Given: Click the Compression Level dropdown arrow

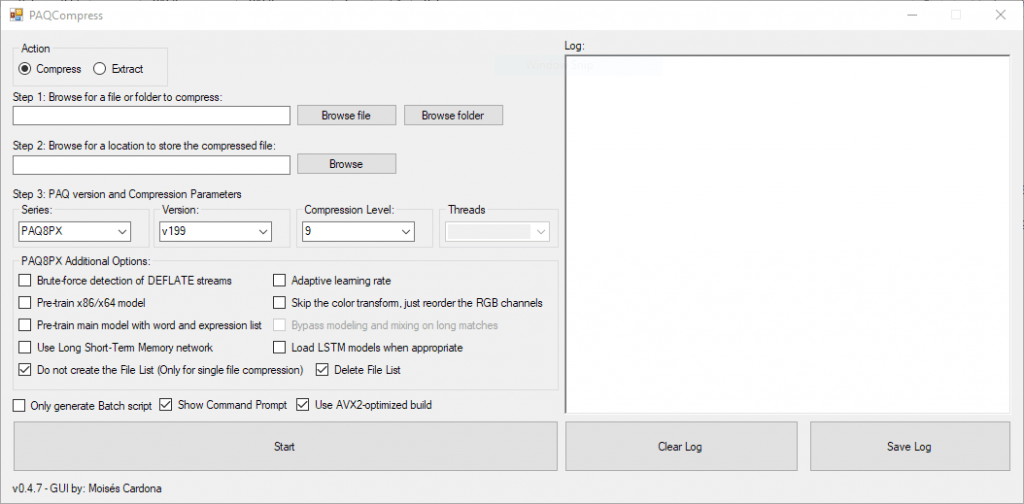Looking at the screenshot, I should (406, 231).
